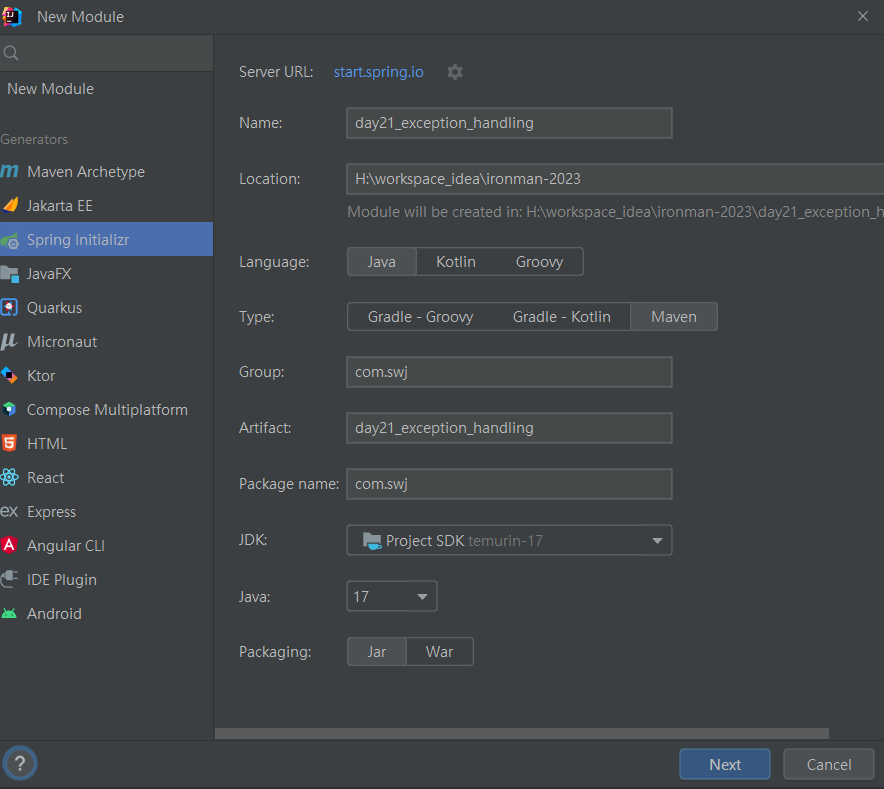Click the Group input field
Viewport: 884px width, 789px height.
[x=509, y=372]
